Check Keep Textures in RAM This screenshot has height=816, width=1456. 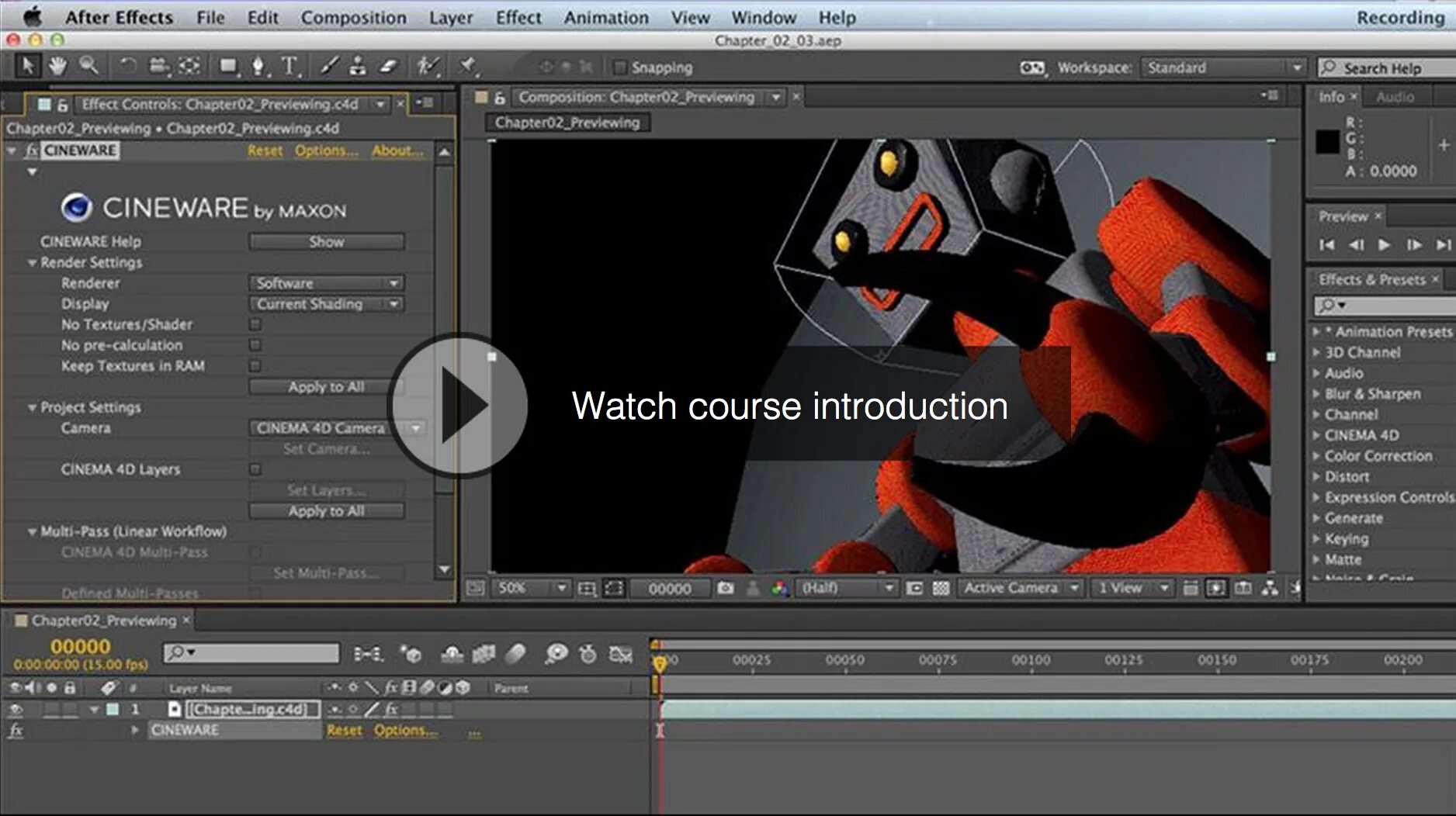click(255, 365)
